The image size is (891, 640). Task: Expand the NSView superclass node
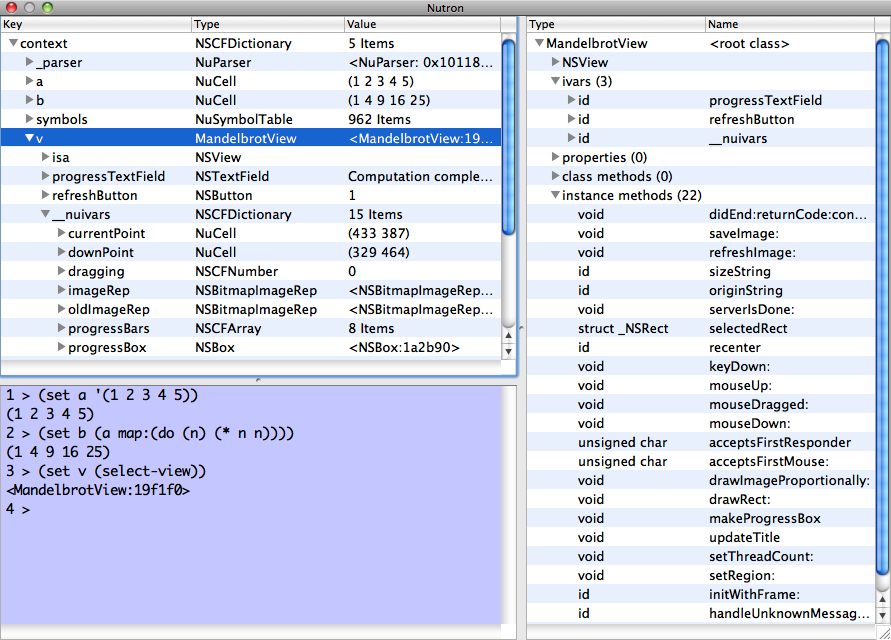[x=556, y=63]
